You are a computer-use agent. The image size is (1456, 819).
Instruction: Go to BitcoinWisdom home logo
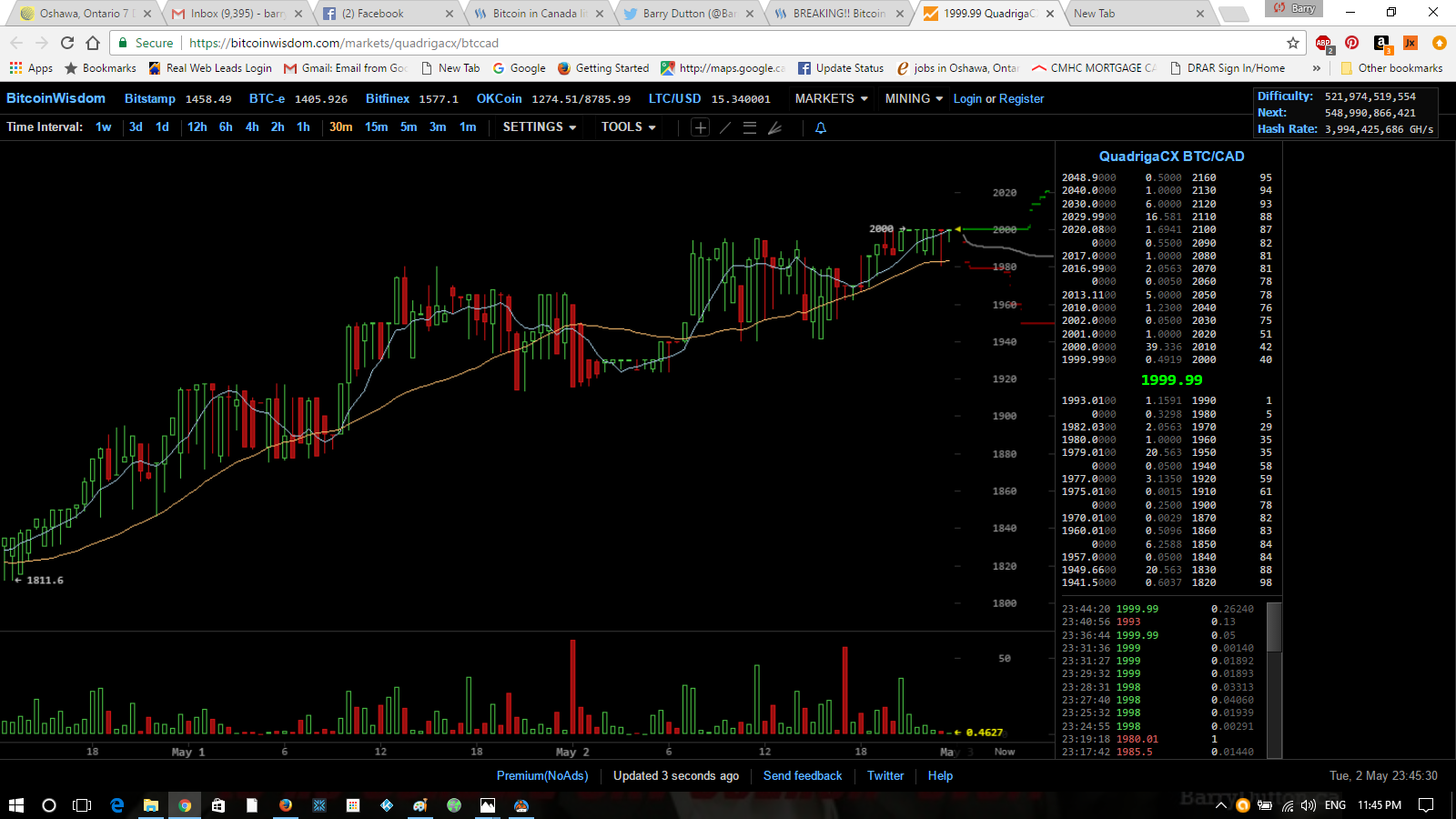pos(56,98)
